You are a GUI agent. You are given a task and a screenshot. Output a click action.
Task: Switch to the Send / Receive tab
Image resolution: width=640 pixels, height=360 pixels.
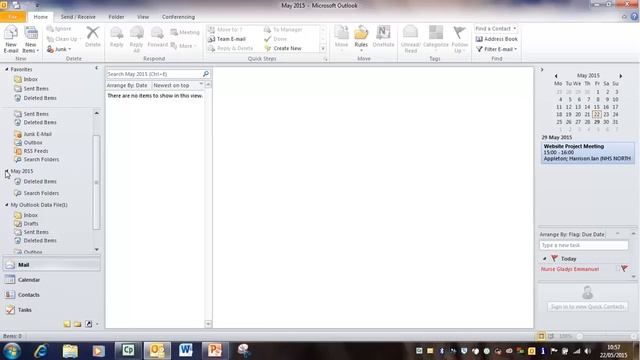pos(78,17)
